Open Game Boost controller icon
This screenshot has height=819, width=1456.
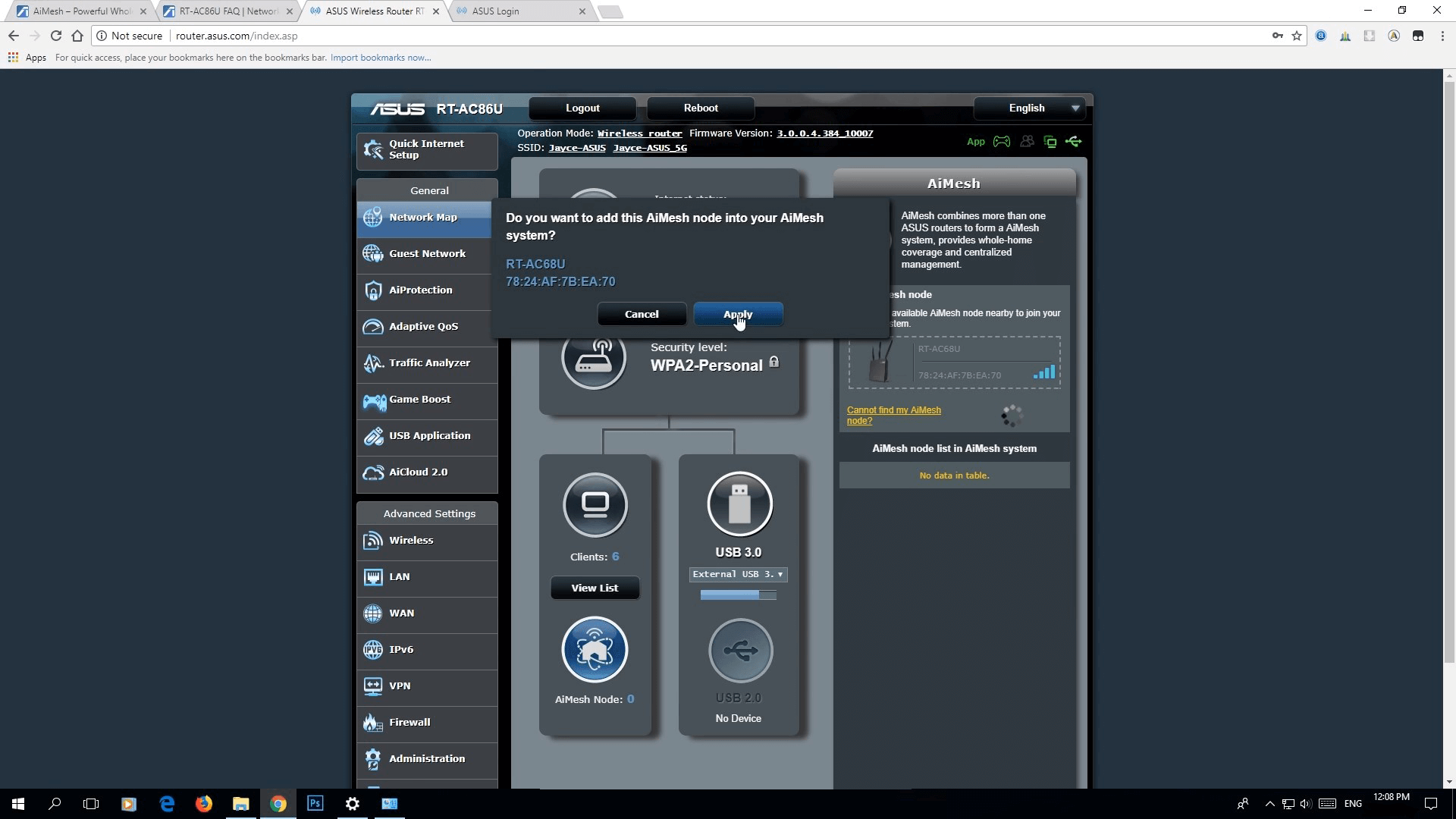point(374,400)
